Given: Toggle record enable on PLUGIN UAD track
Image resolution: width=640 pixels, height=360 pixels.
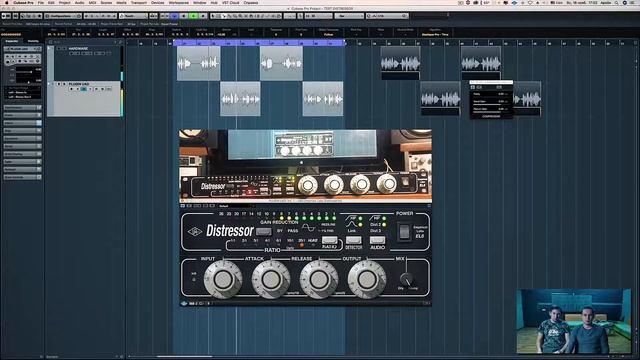Looking at the screenshot, I should 71,89.
